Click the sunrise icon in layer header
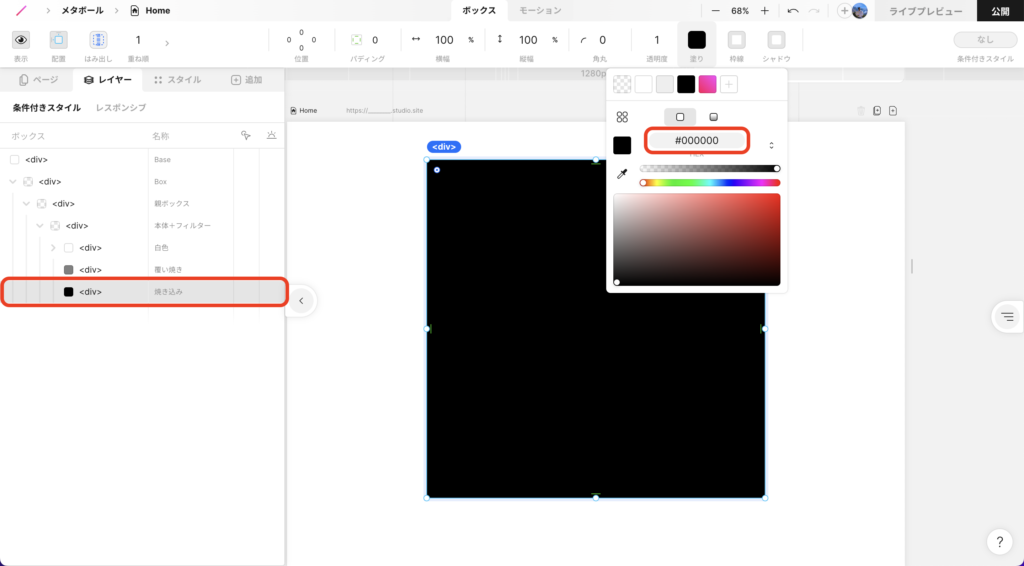 coord(271,135)
